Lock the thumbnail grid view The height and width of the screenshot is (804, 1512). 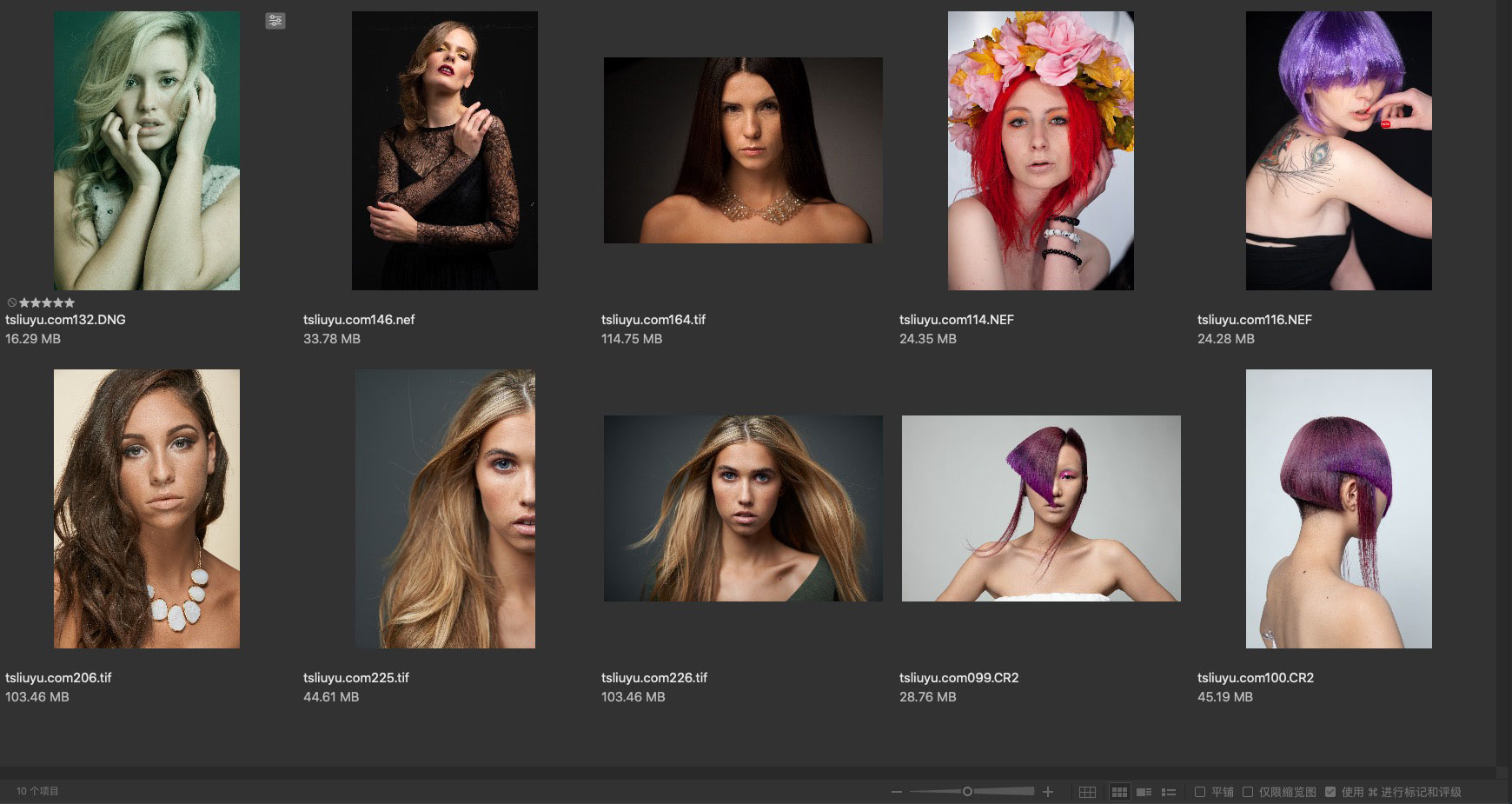pyautogui.click(x=1087, y=792)
